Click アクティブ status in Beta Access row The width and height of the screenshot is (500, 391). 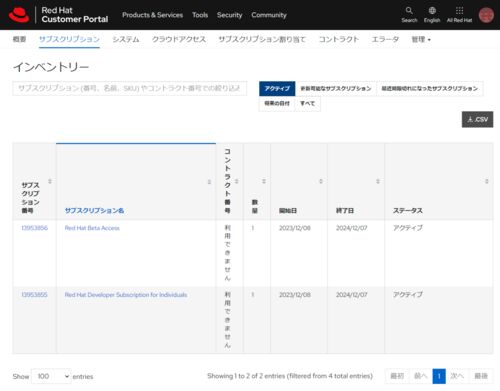408,228
